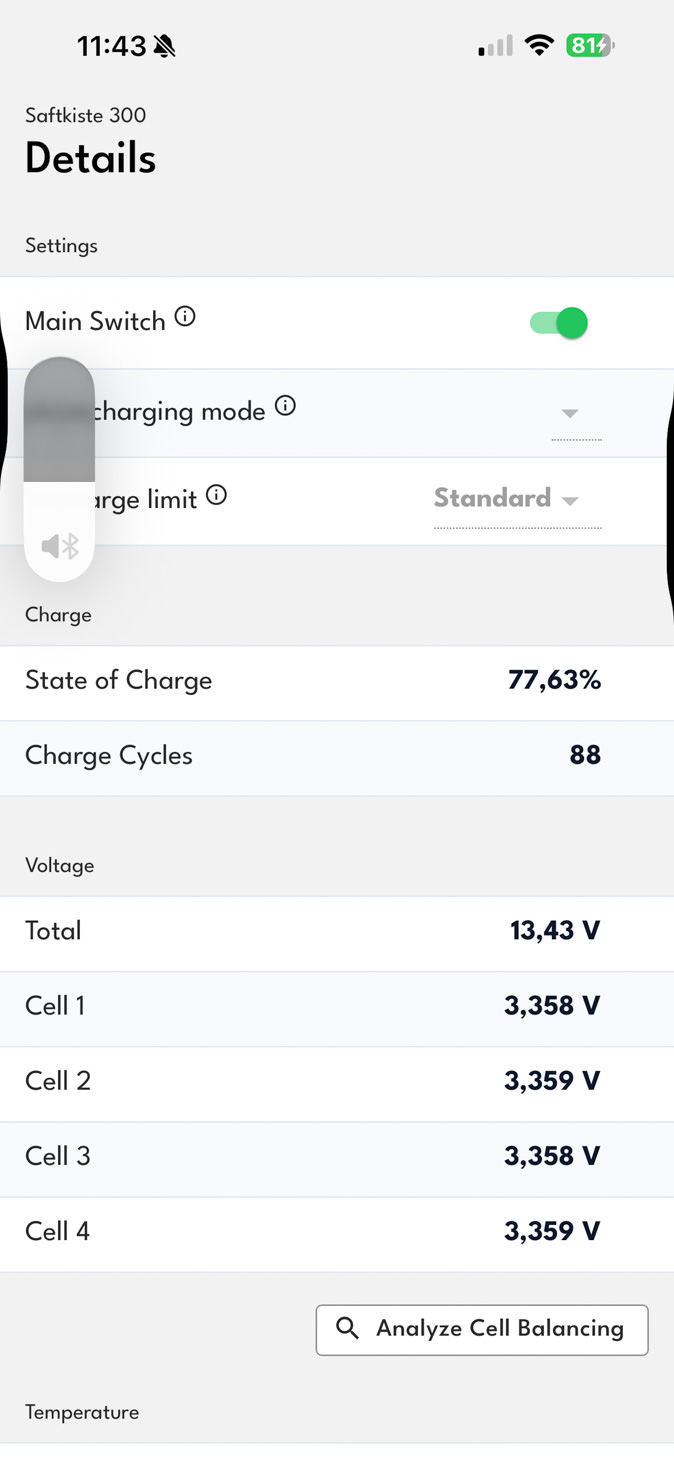Tap the silent mode bell icon
This screenshot has height=1460, width=674.
point(164,46)
